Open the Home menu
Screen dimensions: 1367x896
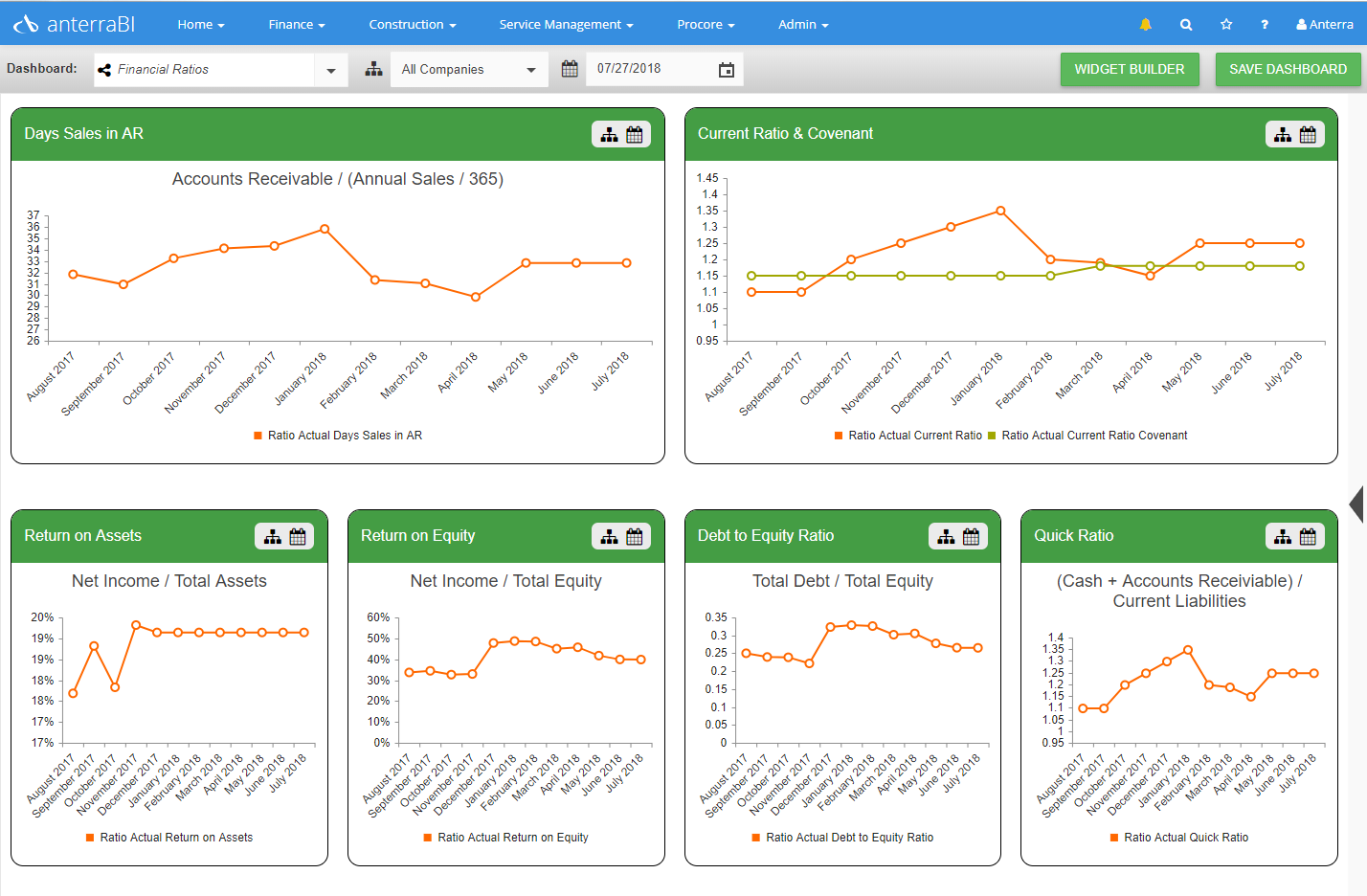pyautogui.click(x=201, y=25)
